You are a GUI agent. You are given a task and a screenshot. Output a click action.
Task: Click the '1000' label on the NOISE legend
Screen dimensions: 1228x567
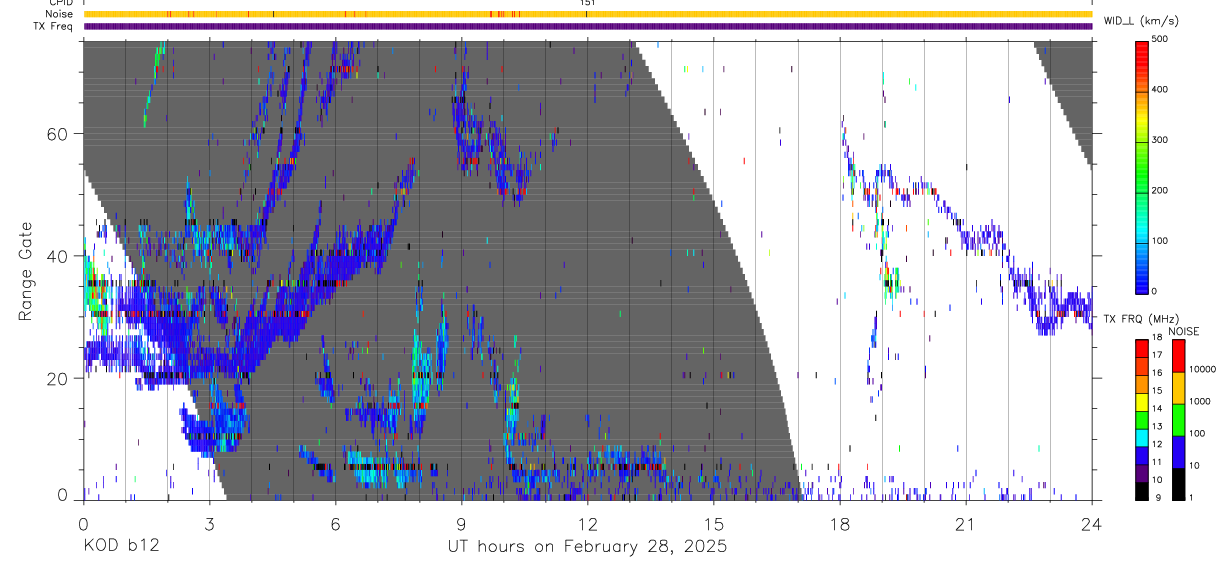click(1200, 401)
